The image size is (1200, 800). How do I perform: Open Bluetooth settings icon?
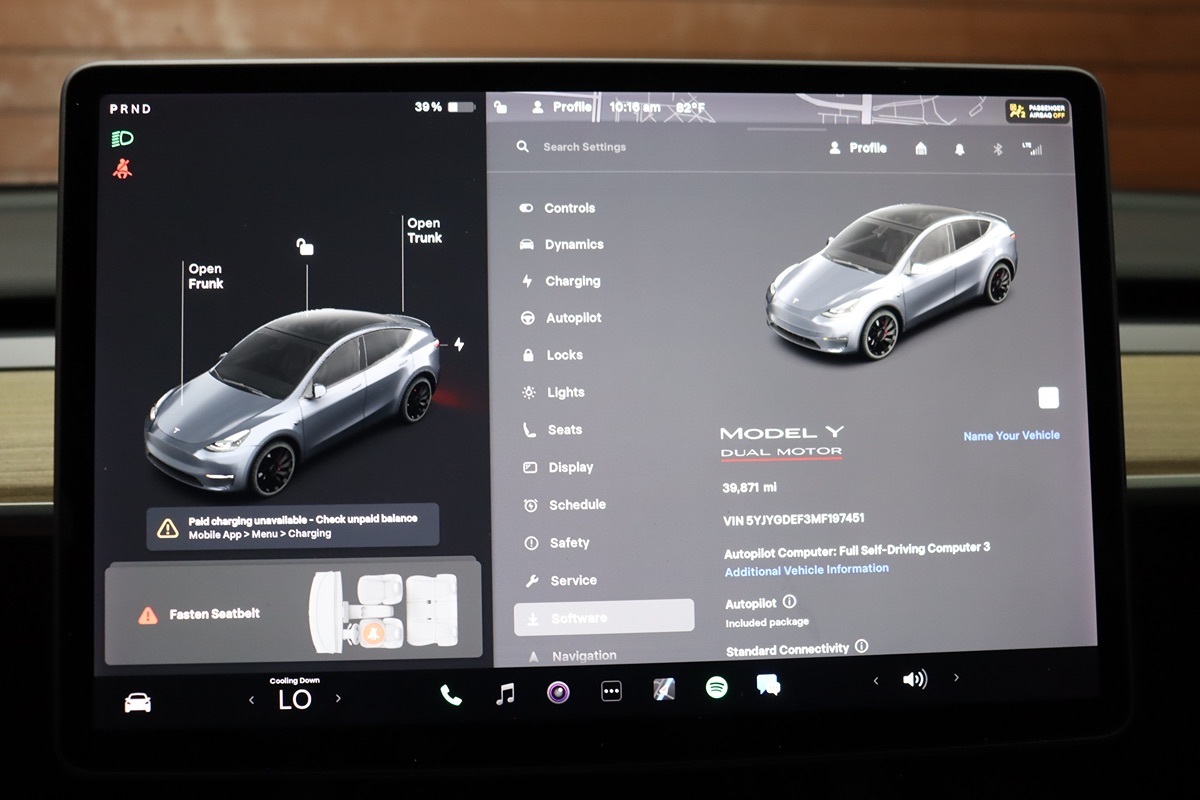pyautogui.click(x=997, y=149)
